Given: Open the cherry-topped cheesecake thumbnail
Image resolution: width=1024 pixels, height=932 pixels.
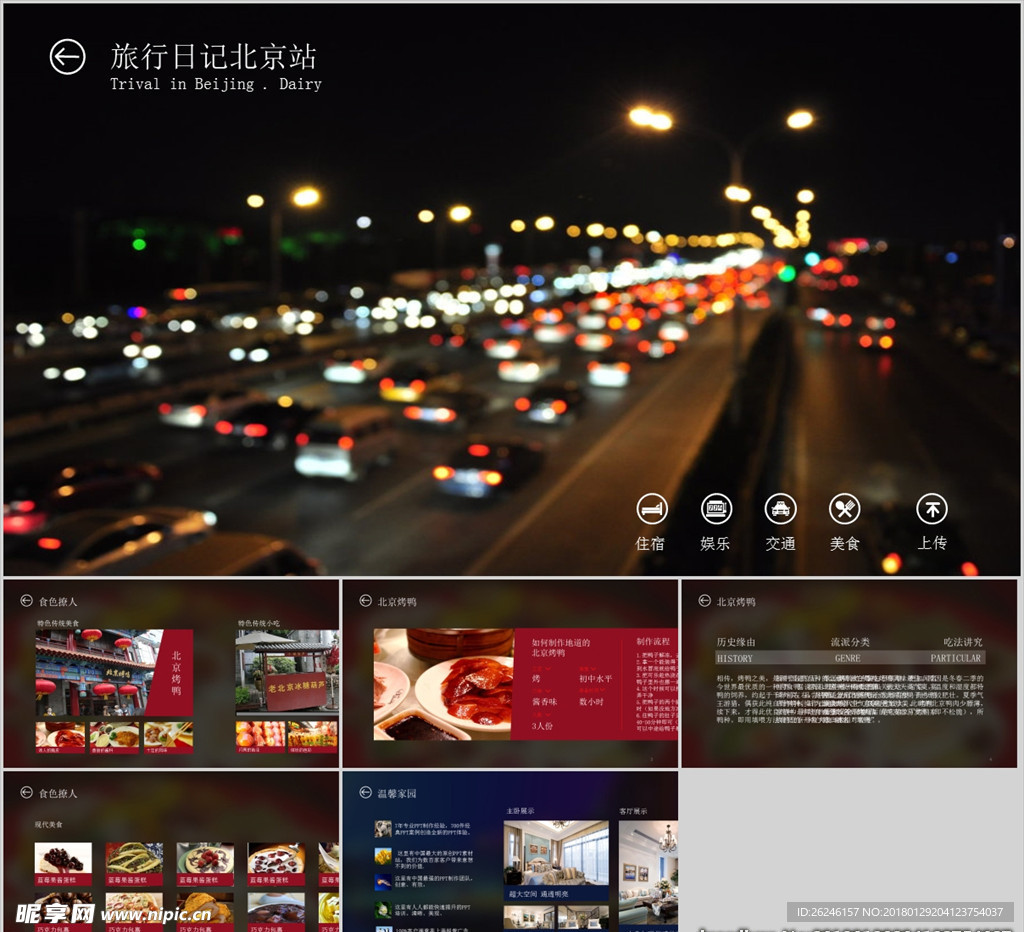Looking at the screenshot, I should pyautogui.click(x=63, y=863).
